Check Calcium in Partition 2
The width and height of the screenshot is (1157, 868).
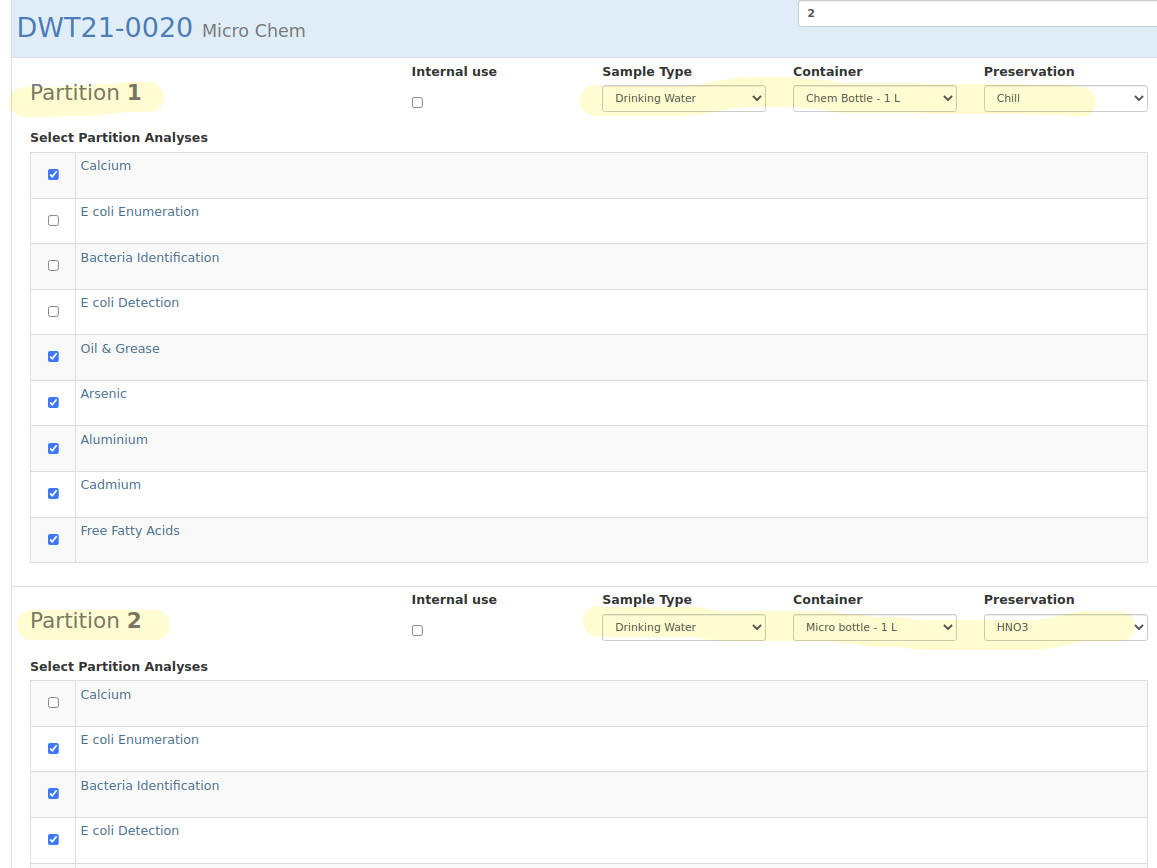(x=53, y=702)
